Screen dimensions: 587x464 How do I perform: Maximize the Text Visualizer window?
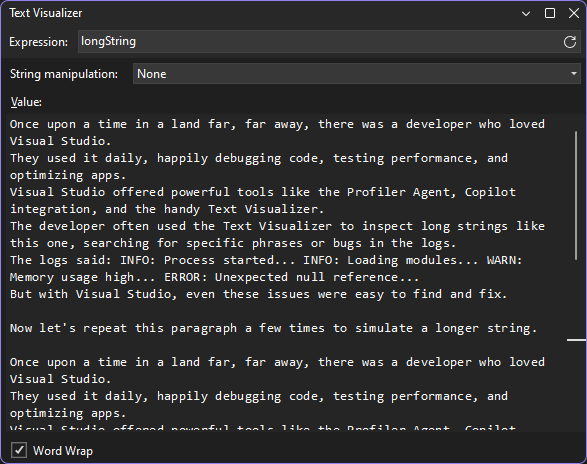coord(550,13)
